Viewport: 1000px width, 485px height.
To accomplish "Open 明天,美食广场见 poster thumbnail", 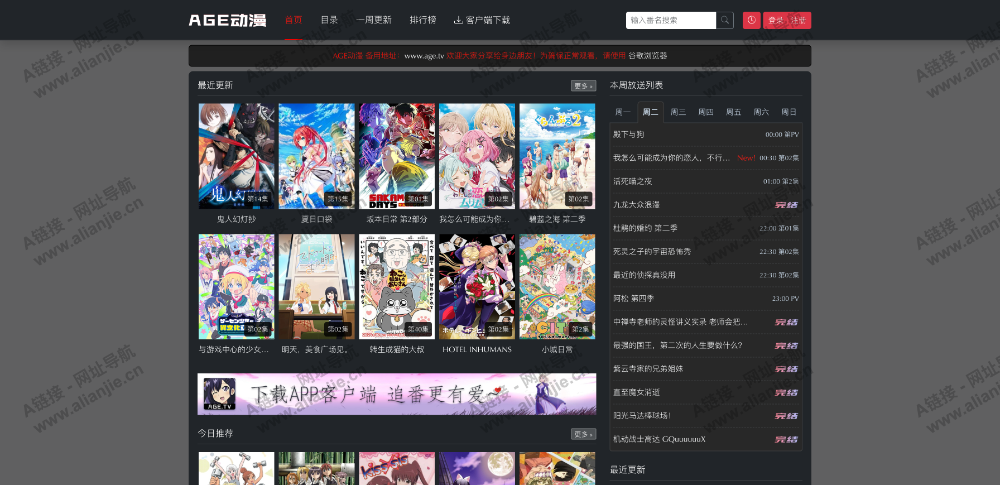I will pyautogui.click(x=317, y=287).
